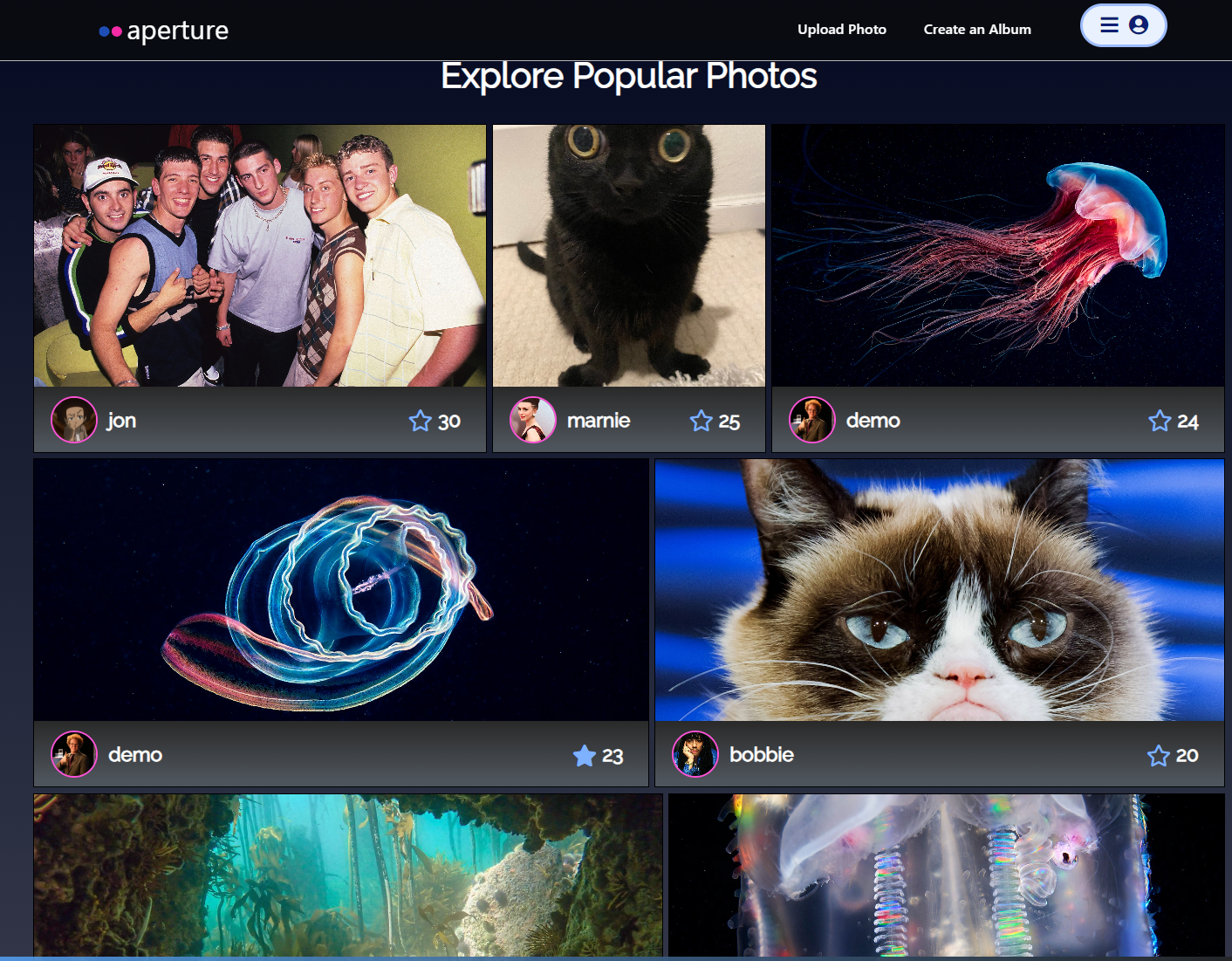Click demo's avatar under red jellyfish
The width and height of the screenshot is (1232, 961).
pyautogui.click(x=812, y=420)
